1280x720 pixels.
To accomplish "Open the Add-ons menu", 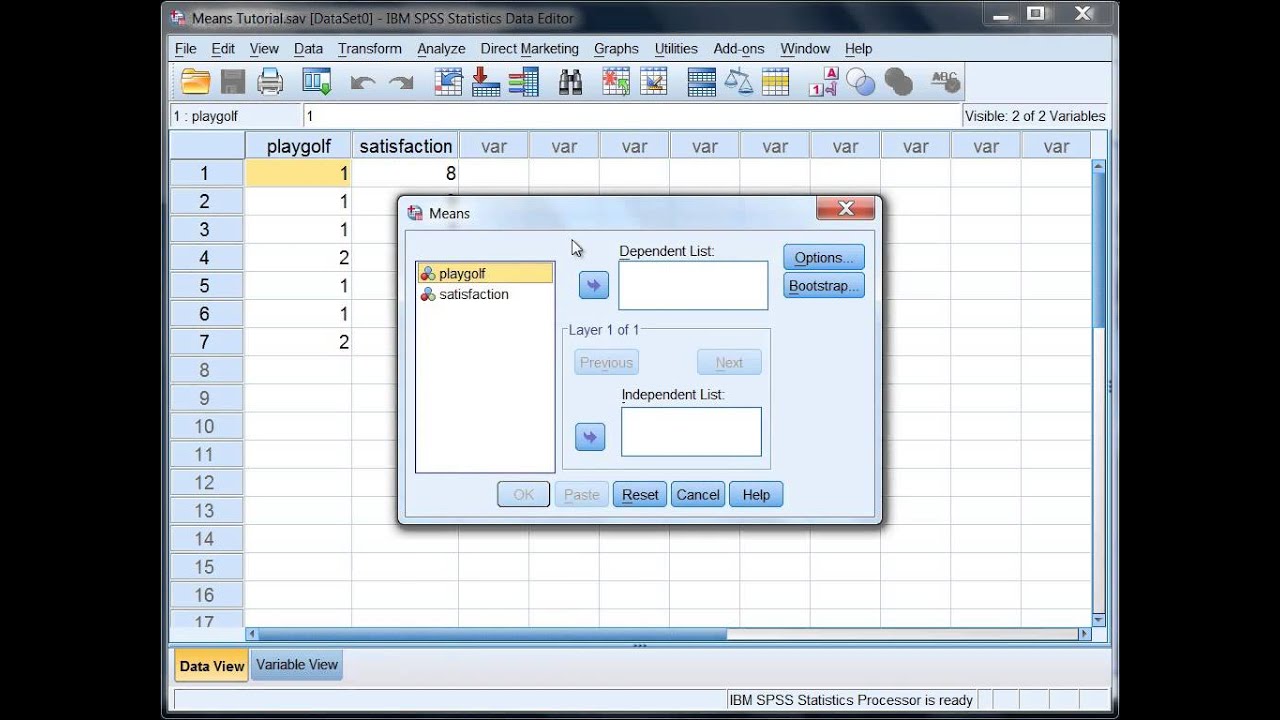I will [739, 48].
